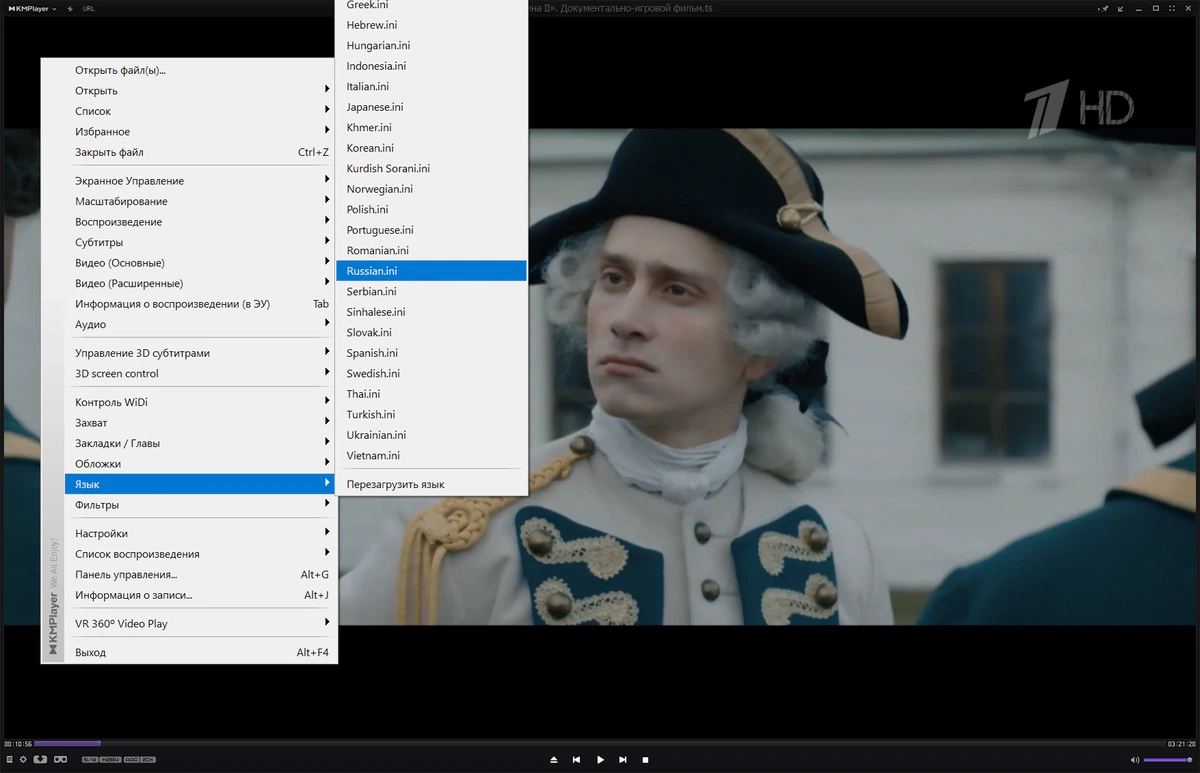Click the play button

600,760
